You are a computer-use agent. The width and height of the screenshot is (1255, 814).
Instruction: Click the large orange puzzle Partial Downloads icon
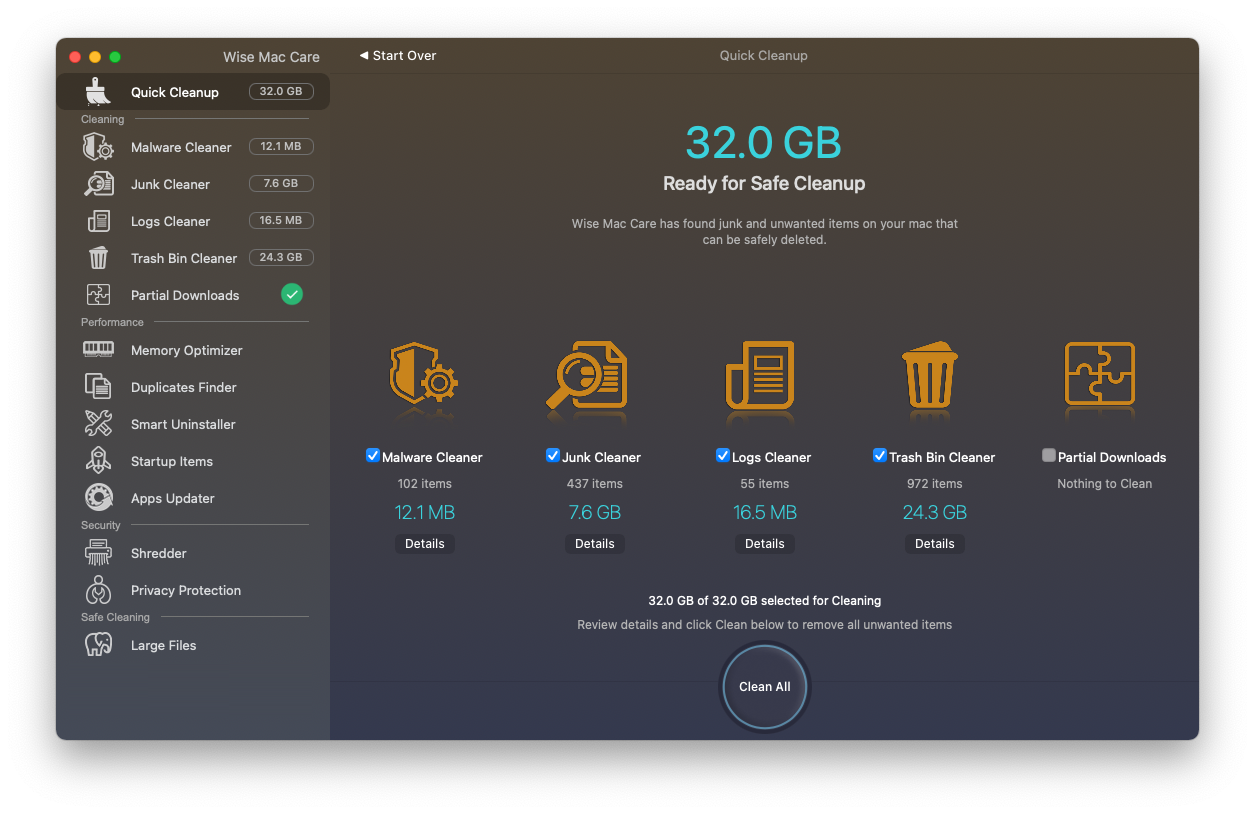coord(1100,374)
